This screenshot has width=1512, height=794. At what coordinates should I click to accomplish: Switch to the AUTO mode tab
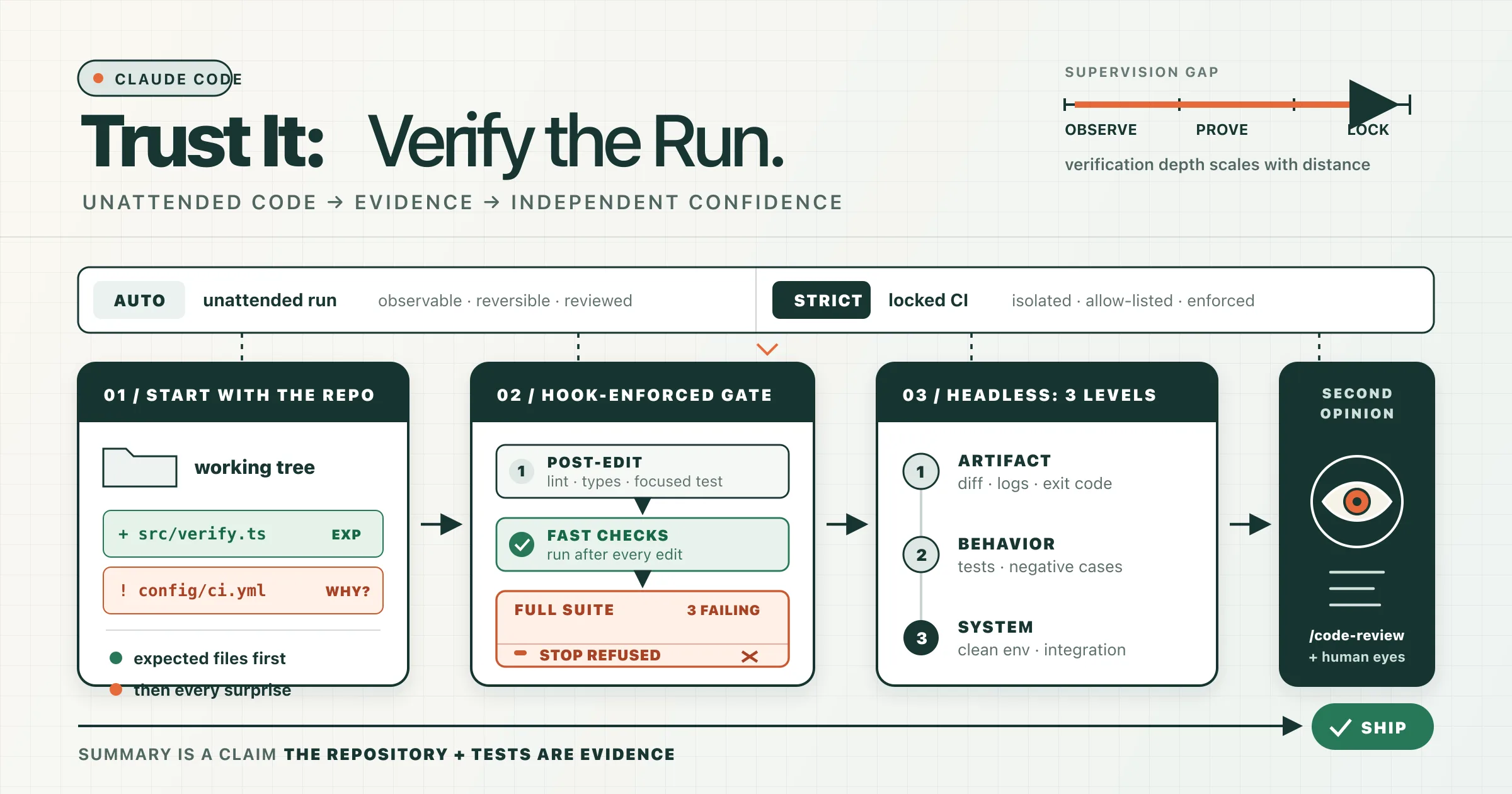139,300
